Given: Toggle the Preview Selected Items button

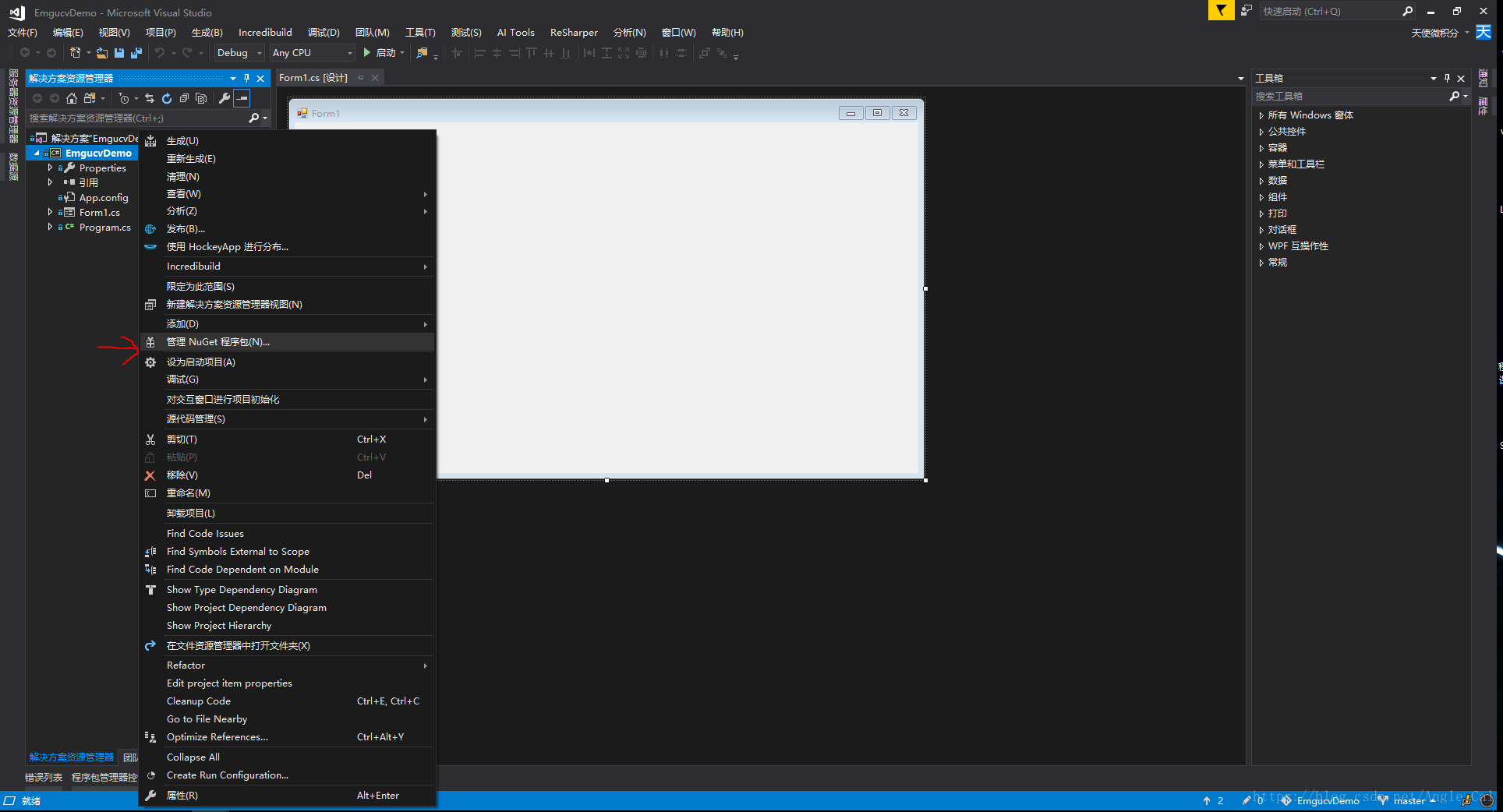Looking at the screenshot, I should 242,98.
